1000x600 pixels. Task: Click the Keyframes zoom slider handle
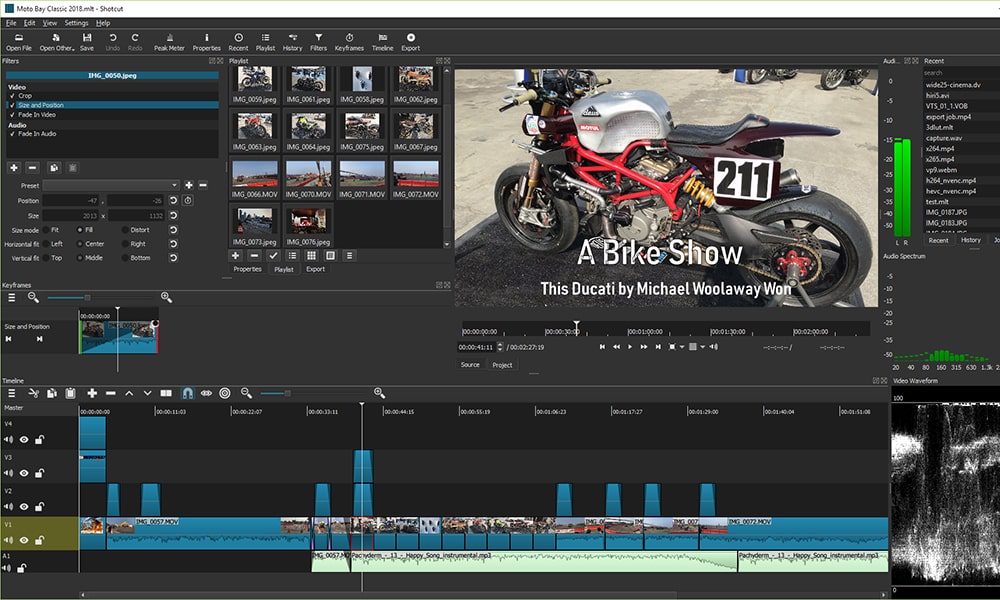coord(87,298)
